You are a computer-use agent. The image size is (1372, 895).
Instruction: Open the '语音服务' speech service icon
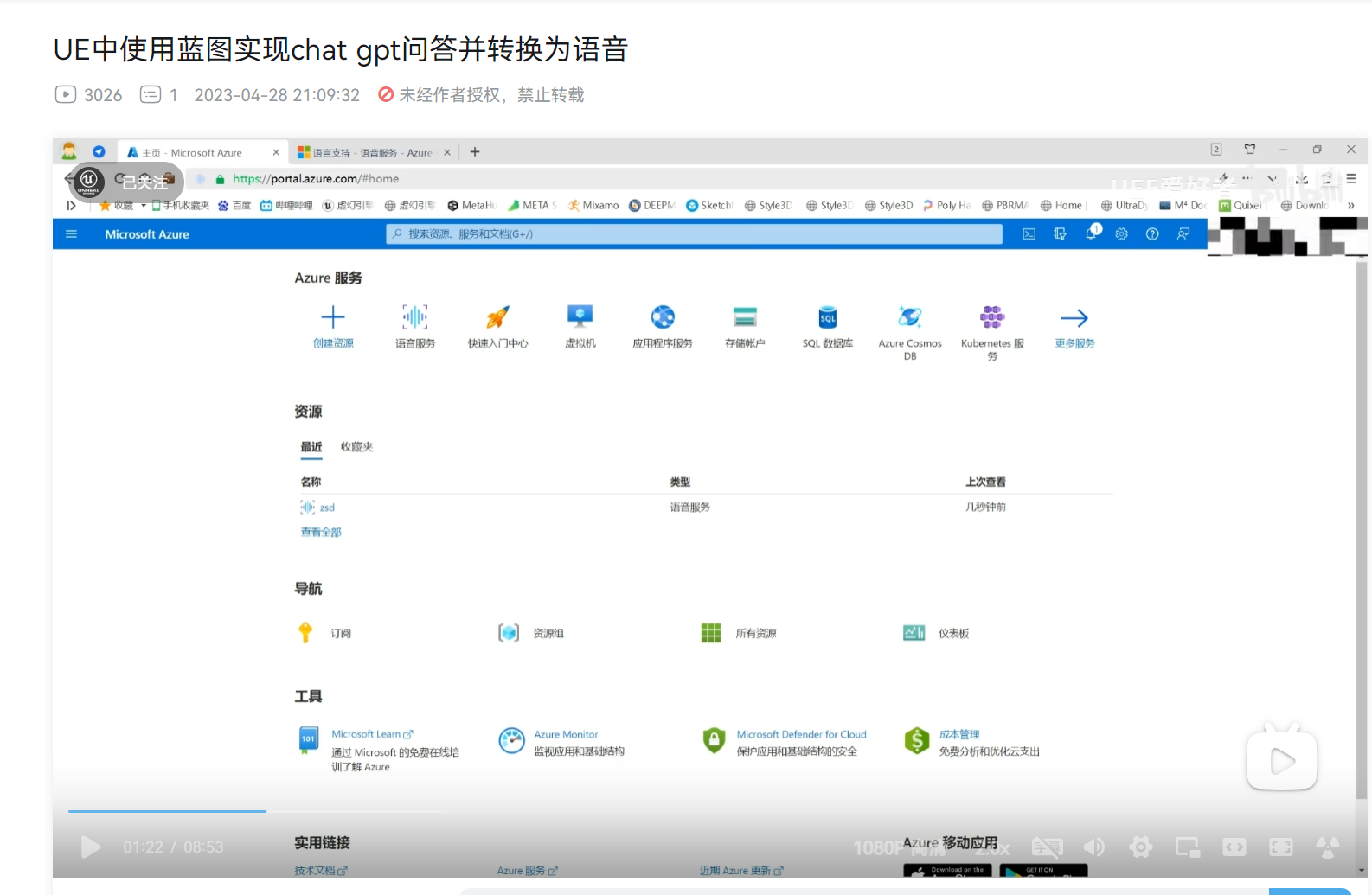click(415, 317)
